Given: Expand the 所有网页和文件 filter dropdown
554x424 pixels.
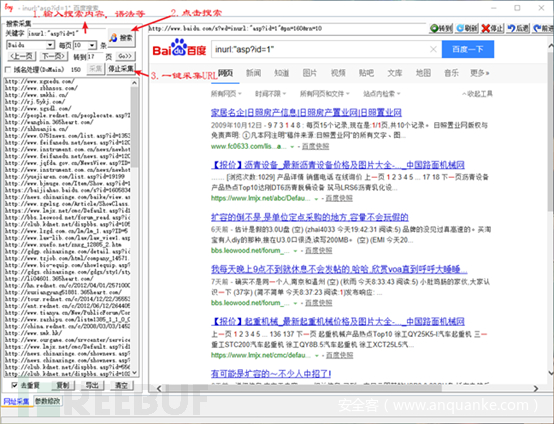Looking at the screenshot, I should point(324,94).
